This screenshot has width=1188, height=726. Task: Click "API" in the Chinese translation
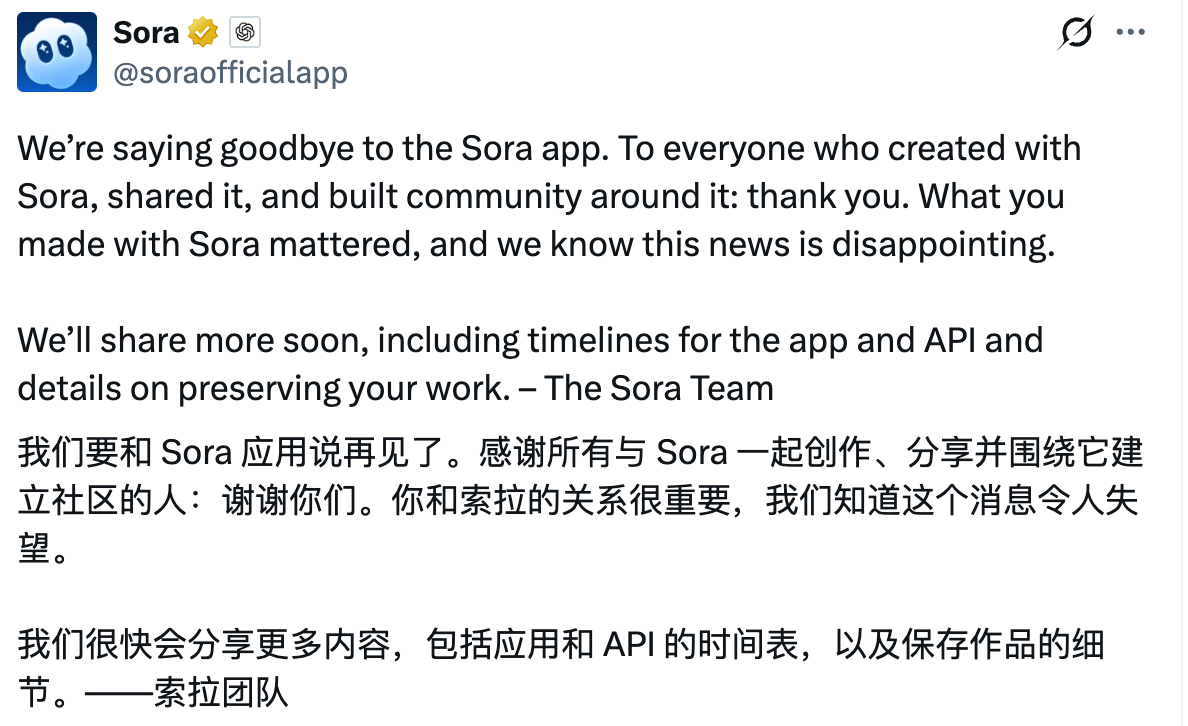click(x=629, y=645)
